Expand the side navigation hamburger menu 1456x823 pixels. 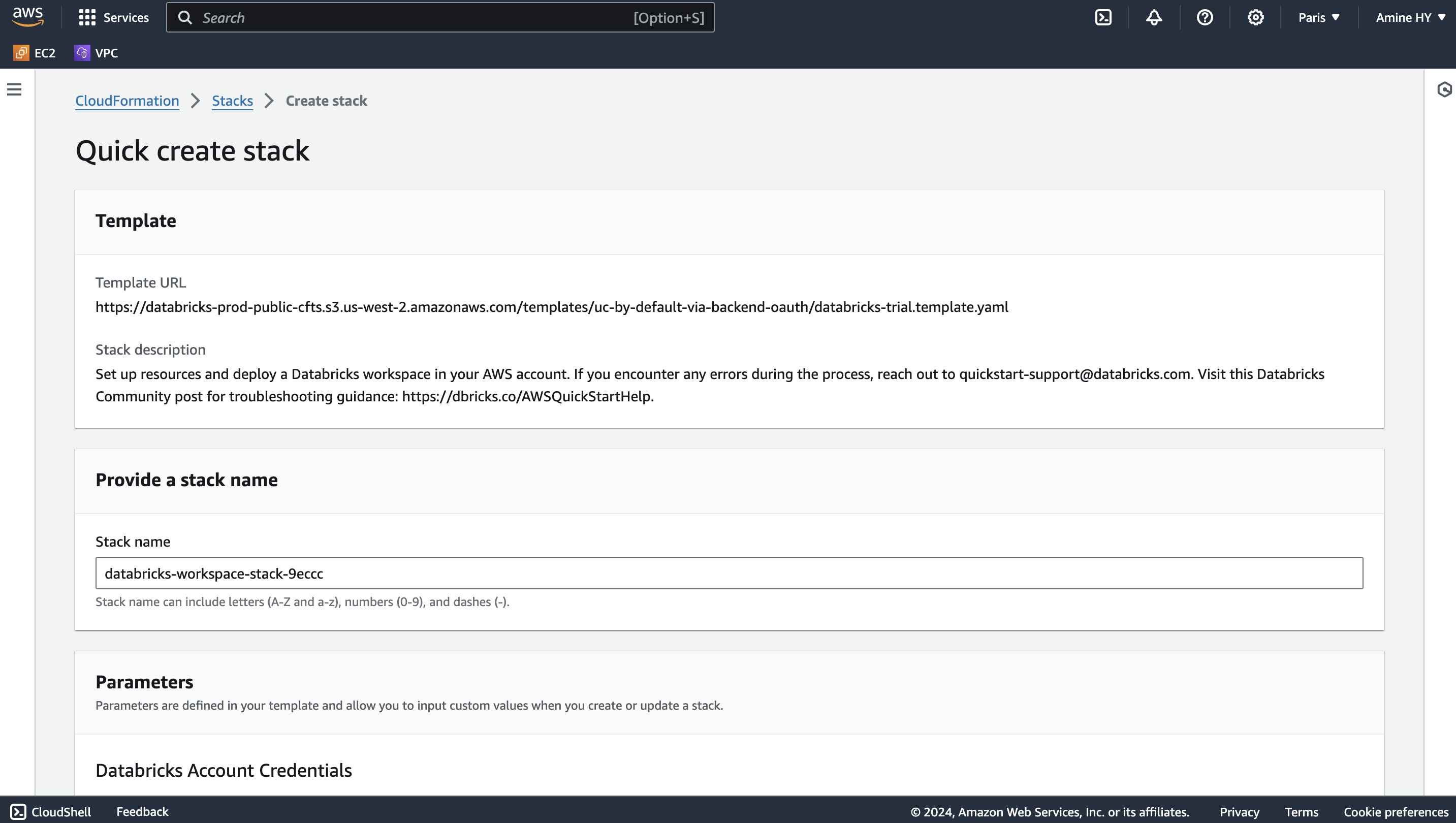point(14,89)
